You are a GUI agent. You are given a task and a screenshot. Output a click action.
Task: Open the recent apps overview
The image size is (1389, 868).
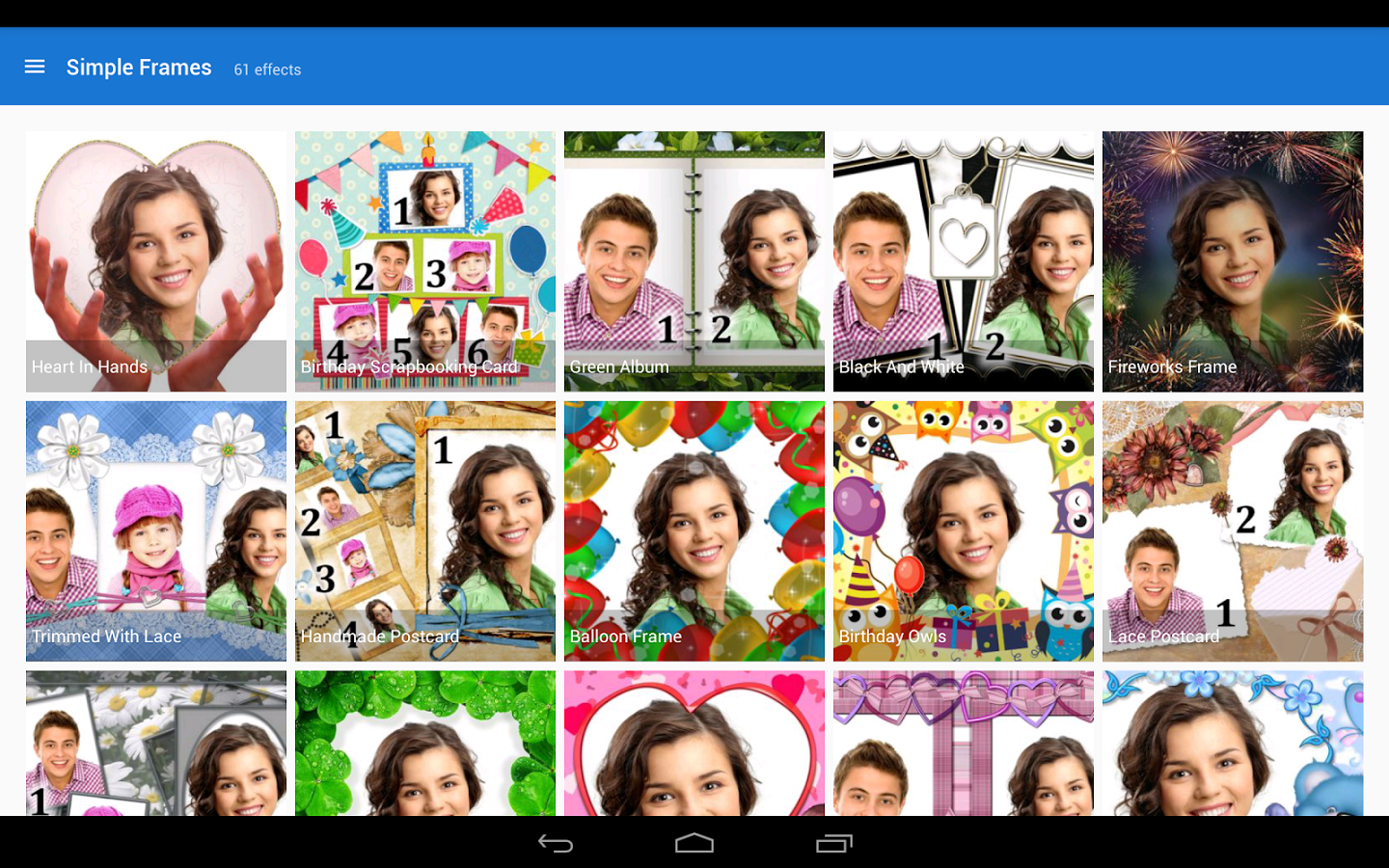pos(833,844)
